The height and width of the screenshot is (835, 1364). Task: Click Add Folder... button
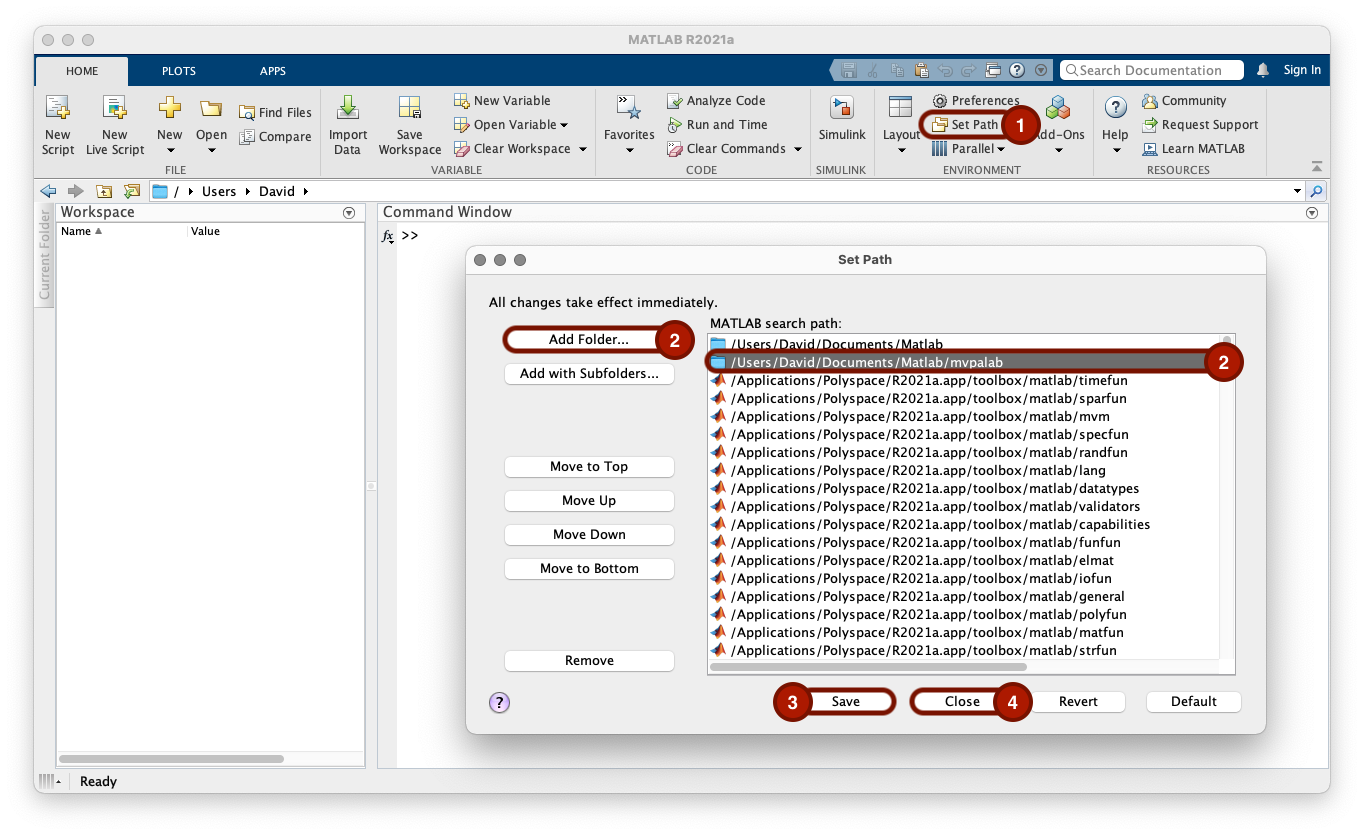[x=589, y=340]
